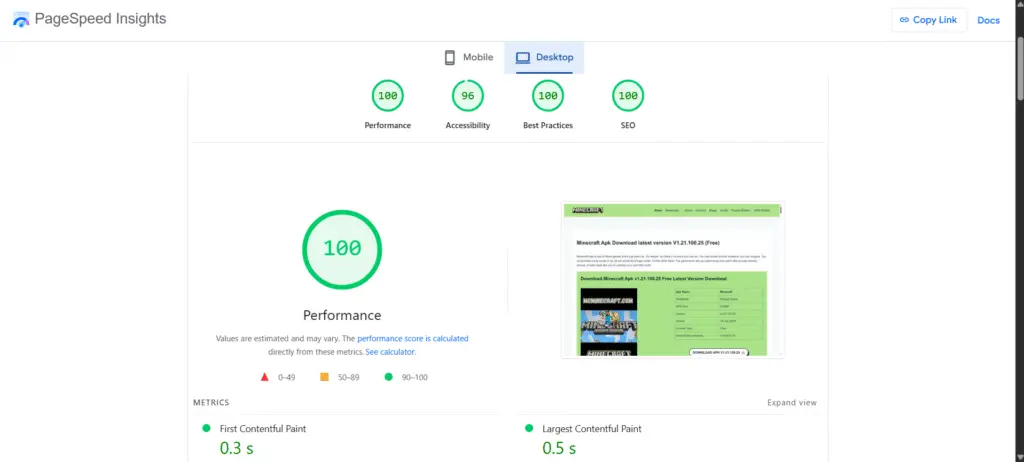Screen dimensions: 1024x462
Task: Click the 96 Accessibility score gauge
Action: coord(467,97)
